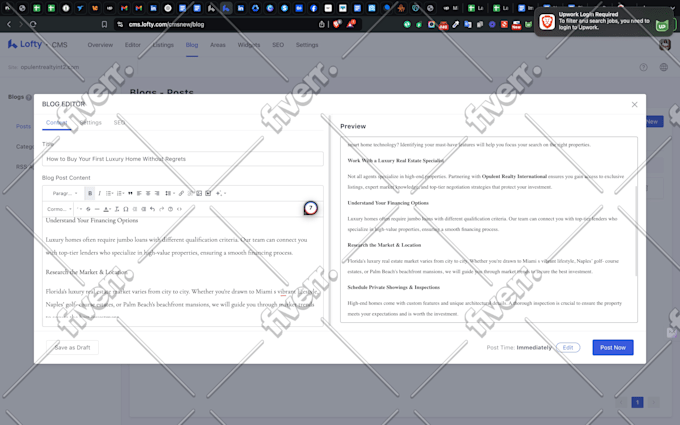Screen dimensions: 680x425
Task: Select Posts in the Blogs sidebar
Action: tap(23, 126)
